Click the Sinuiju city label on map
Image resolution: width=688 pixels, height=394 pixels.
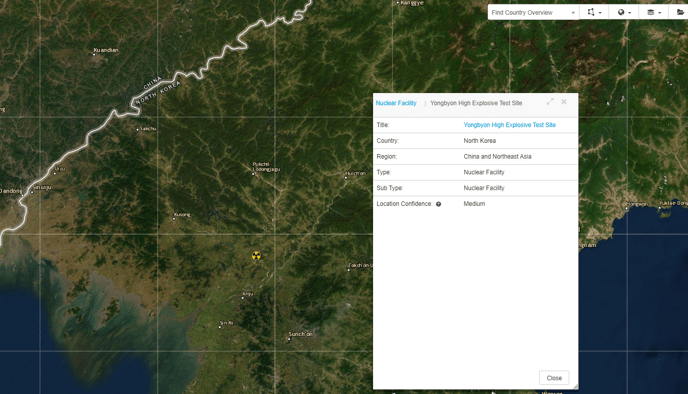[42, 187]
